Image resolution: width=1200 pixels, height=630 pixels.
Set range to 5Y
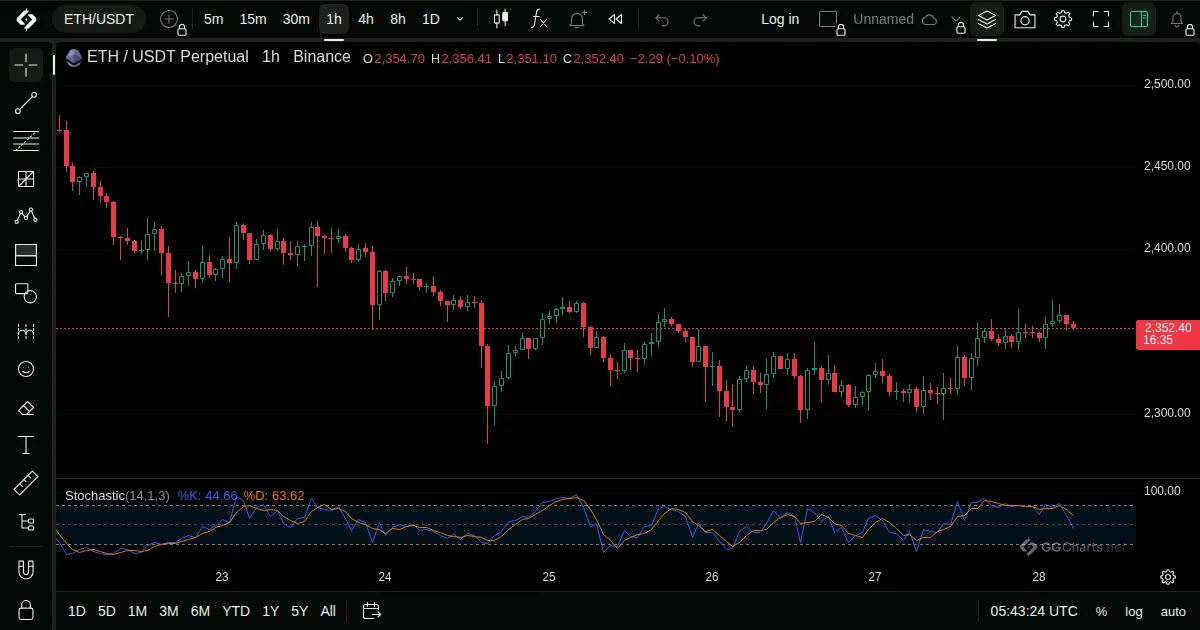click(299, 611)
